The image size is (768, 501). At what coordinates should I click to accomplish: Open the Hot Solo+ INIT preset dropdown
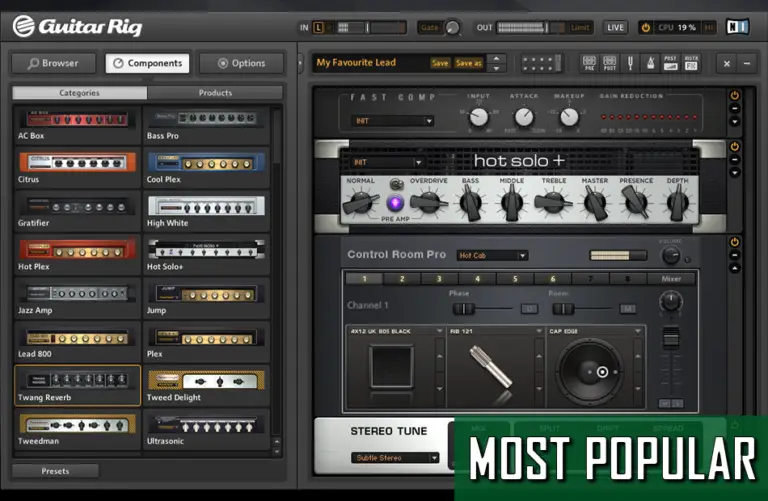coord(386,162)
